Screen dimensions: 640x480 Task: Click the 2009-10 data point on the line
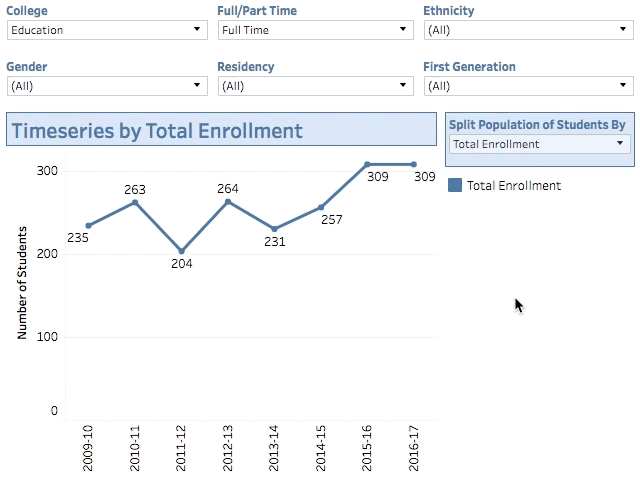89,226
